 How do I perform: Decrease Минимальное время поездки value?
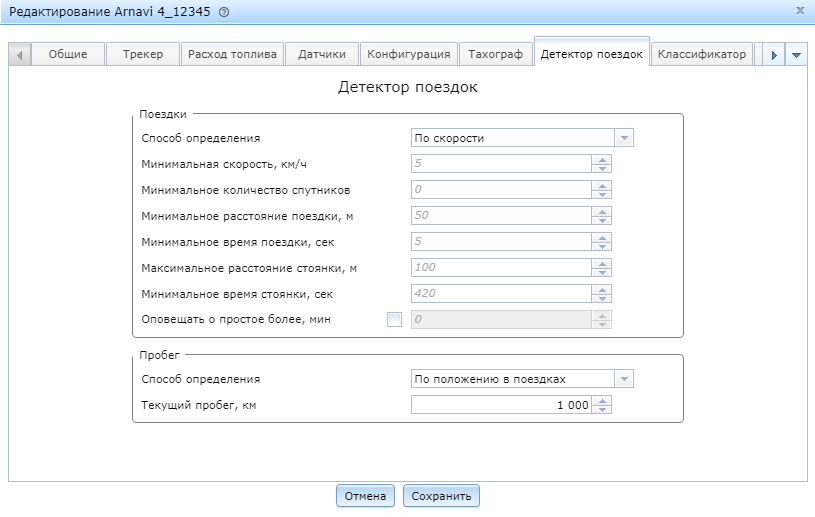pos(602,246)
